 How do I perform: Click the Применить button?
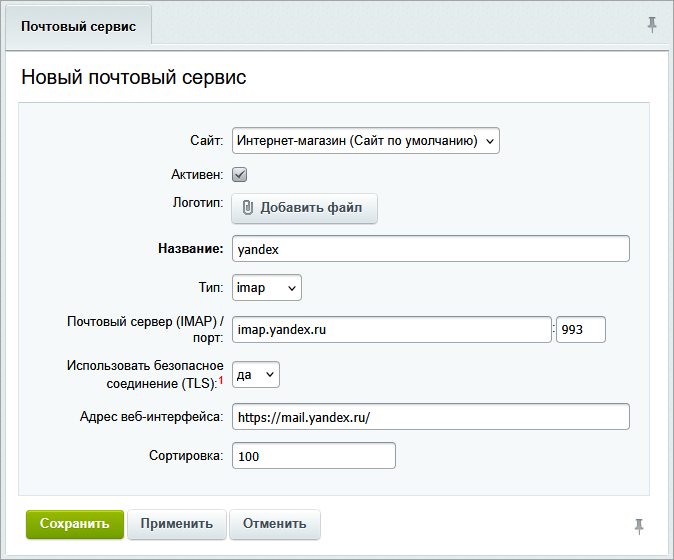tap(176, 524)
